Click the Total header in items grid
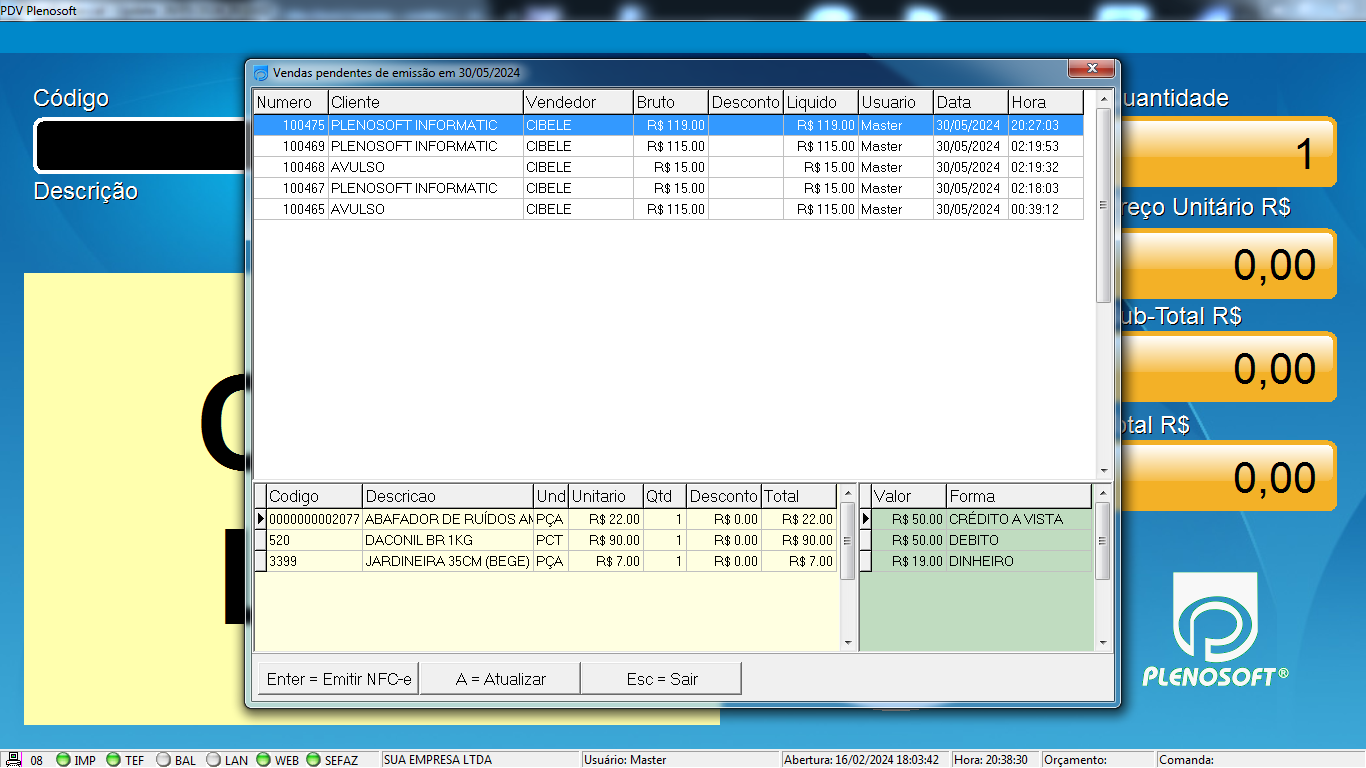Screen dimensions: 1366x768 pyautogui.click(x=799, y=496)
